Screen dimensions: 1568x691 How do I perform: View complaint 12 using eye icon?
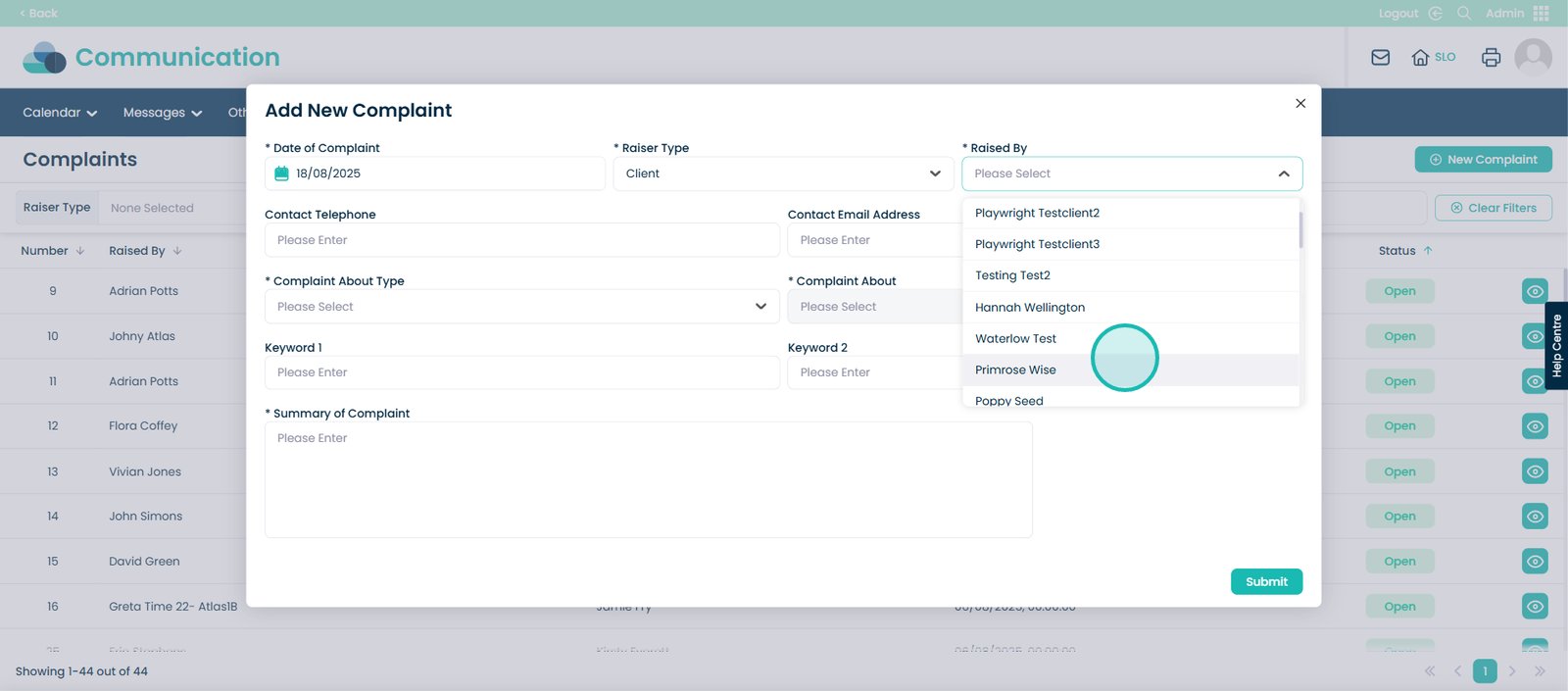(1535, 426)
